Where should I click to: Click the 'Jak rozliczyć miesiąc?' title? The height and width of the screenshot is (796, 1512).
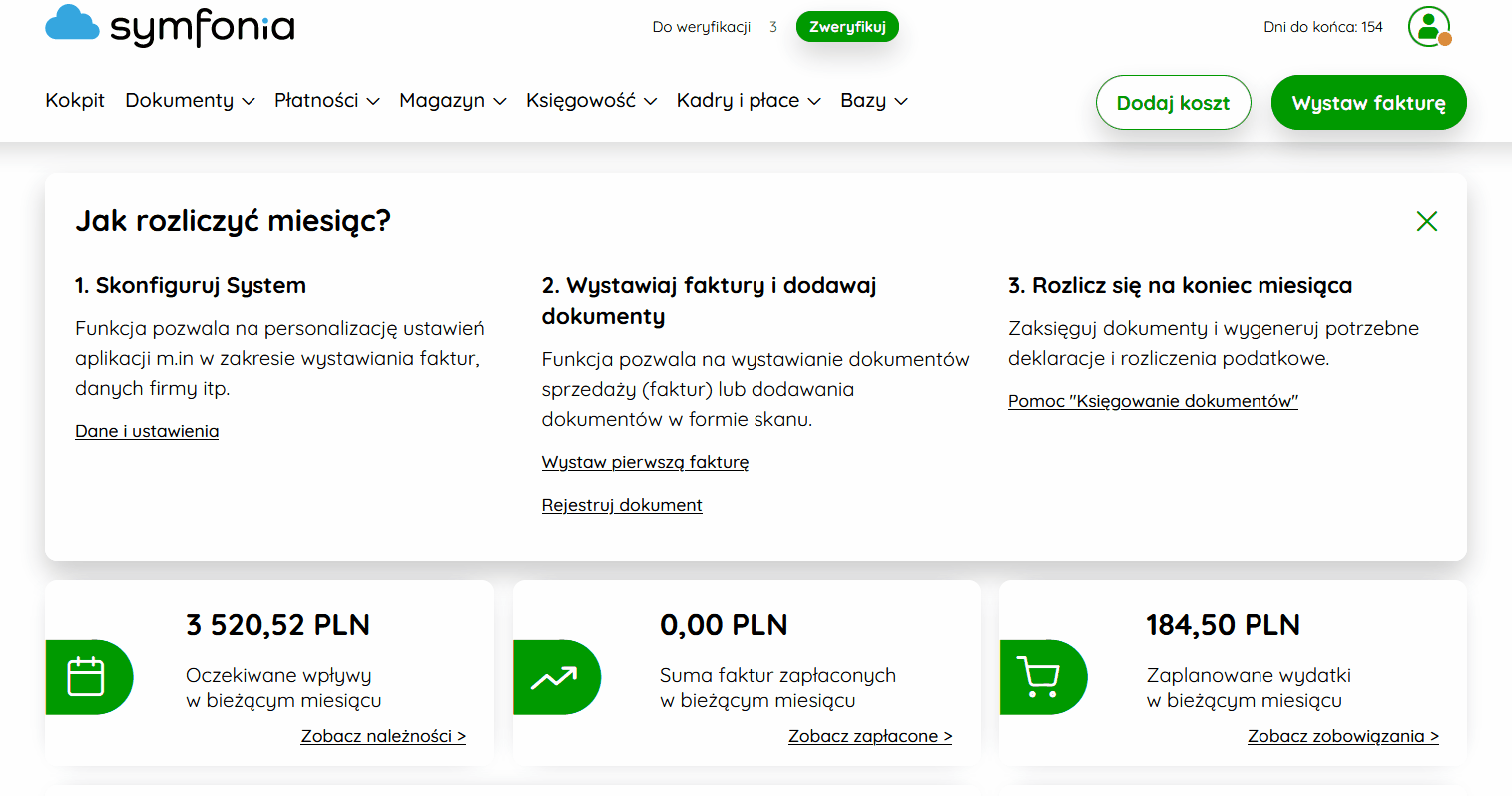point(233,221)
